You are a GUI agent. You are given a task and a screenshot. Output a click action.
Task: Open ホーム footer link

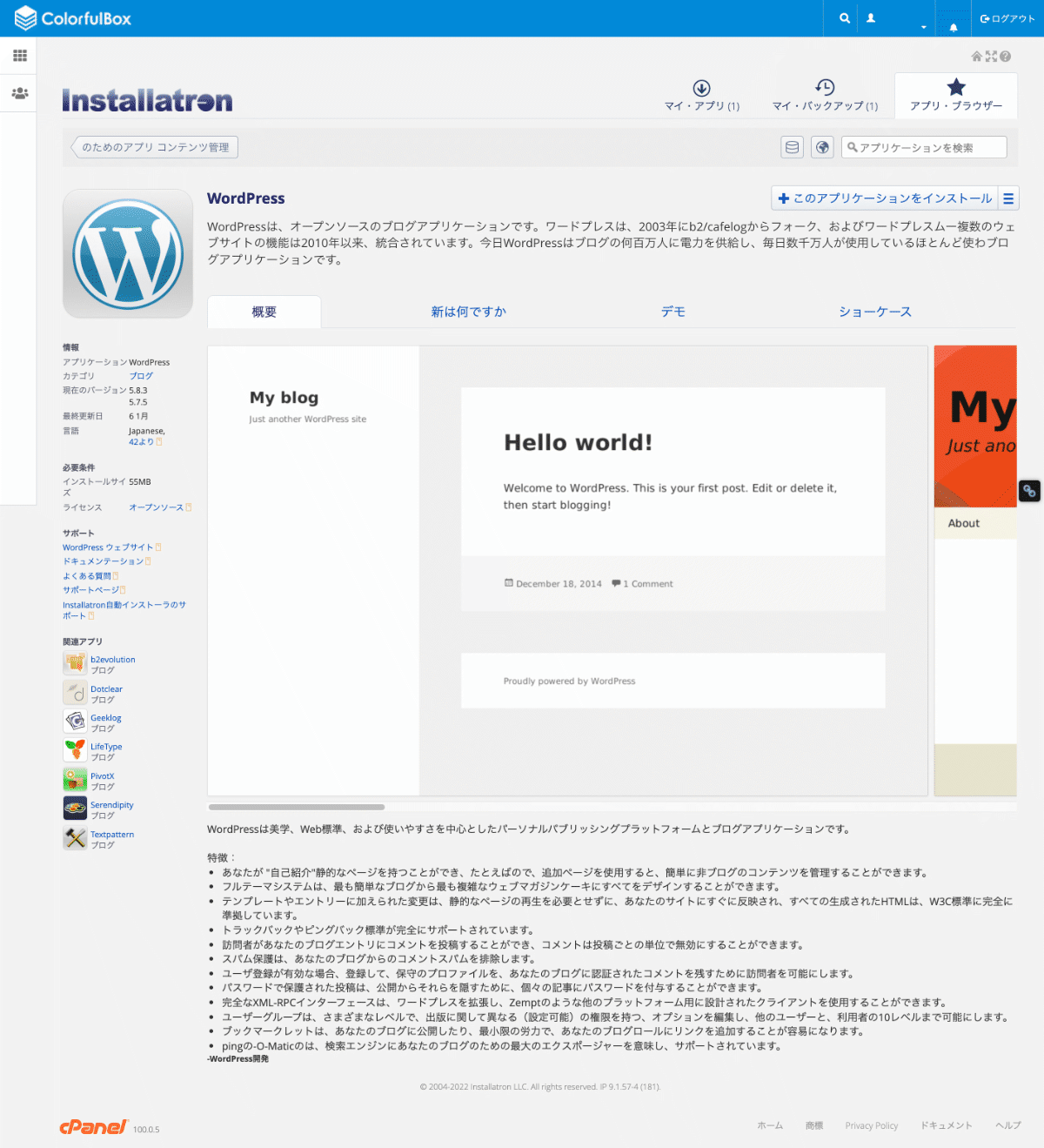point(770,1125)
